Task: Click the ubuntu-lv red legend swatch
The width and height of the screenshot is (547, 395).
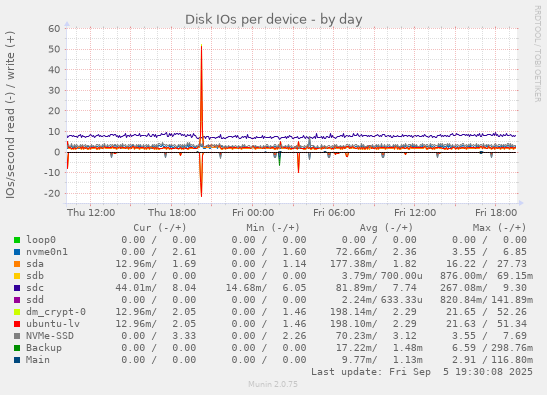Action: (17, 324)
